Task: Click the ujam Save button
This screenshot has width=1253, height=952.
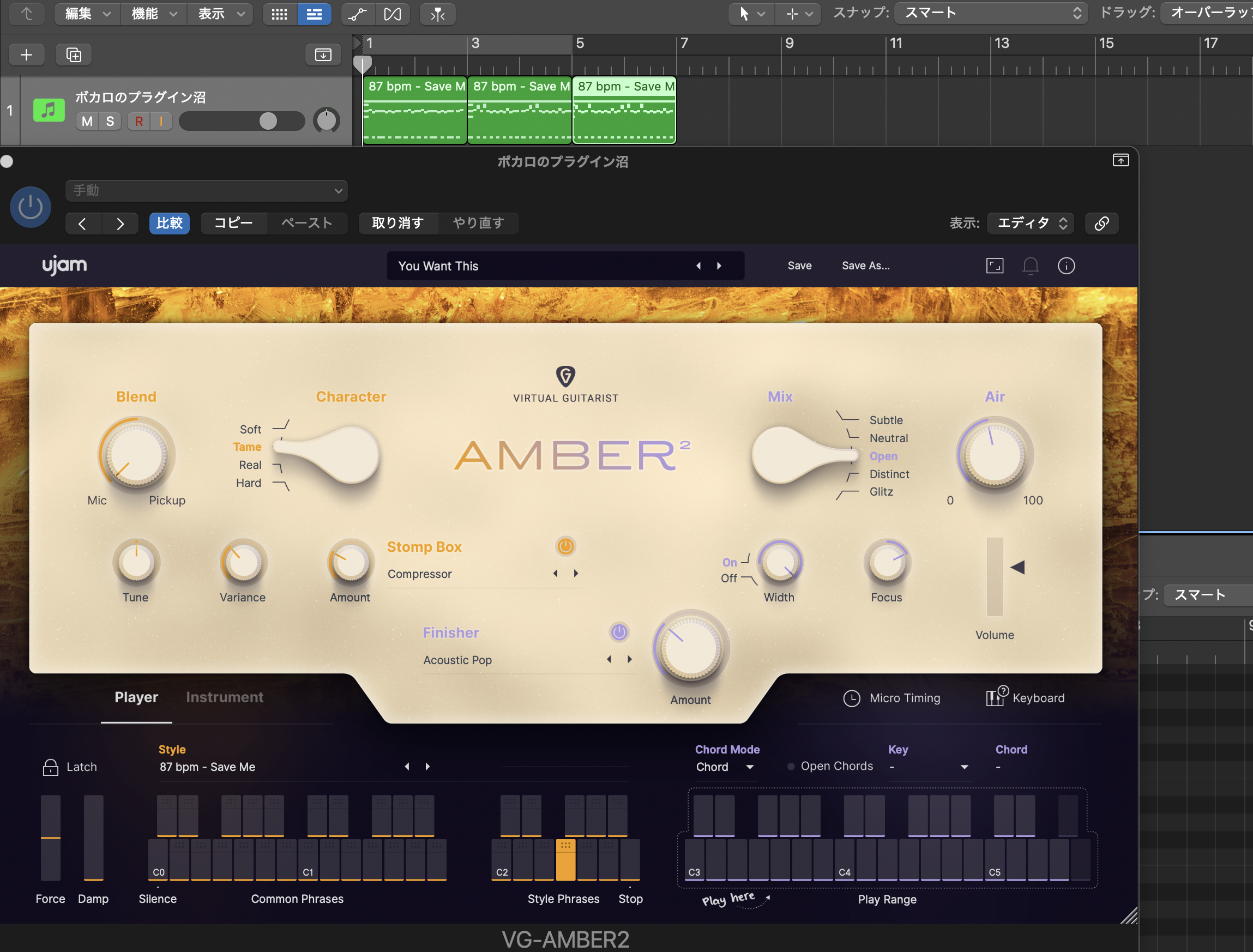Action: [x=800, y=266]
